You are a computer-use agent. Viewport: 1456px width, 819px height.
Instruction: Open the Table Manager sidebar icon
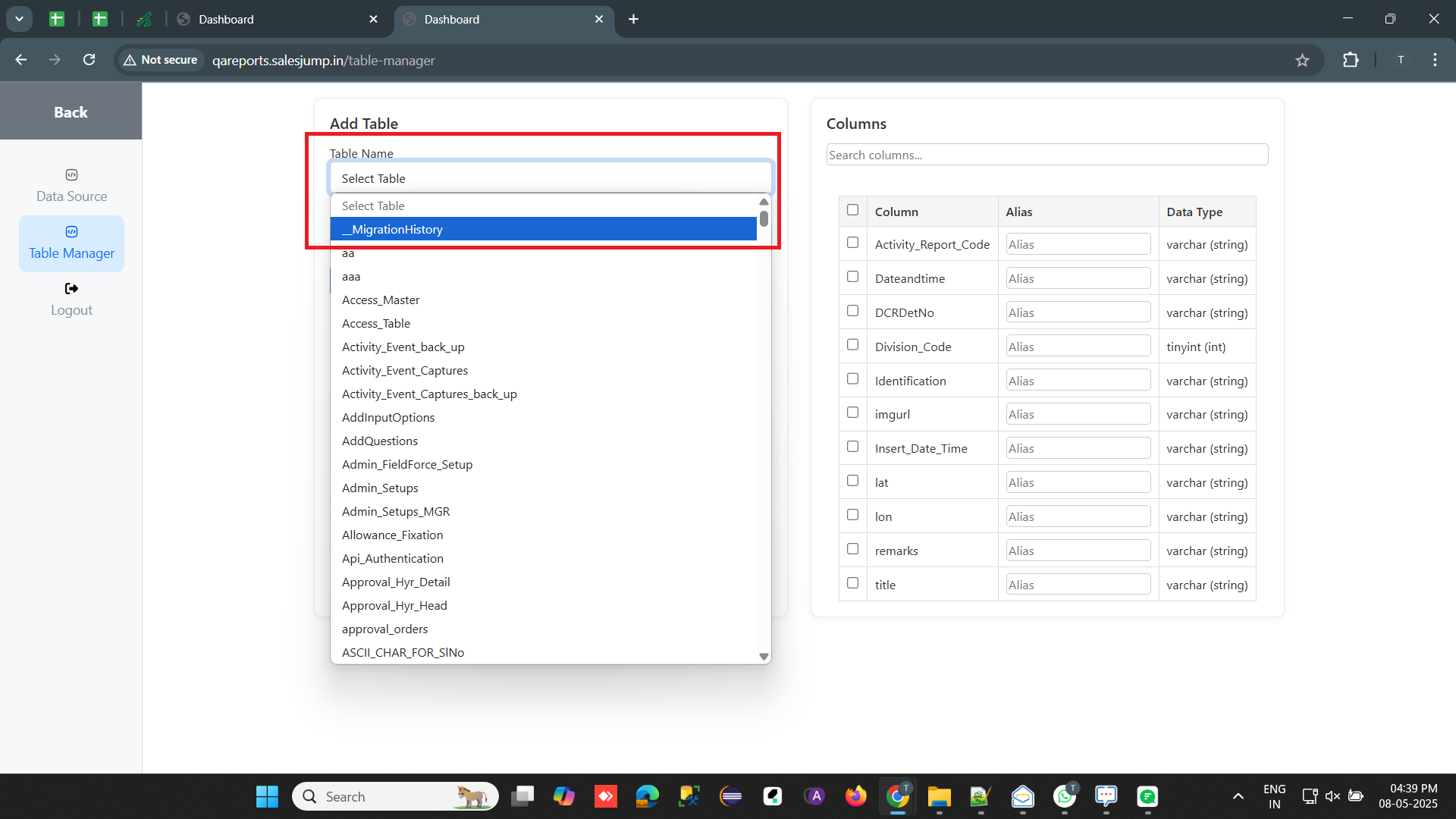[71, 232]
